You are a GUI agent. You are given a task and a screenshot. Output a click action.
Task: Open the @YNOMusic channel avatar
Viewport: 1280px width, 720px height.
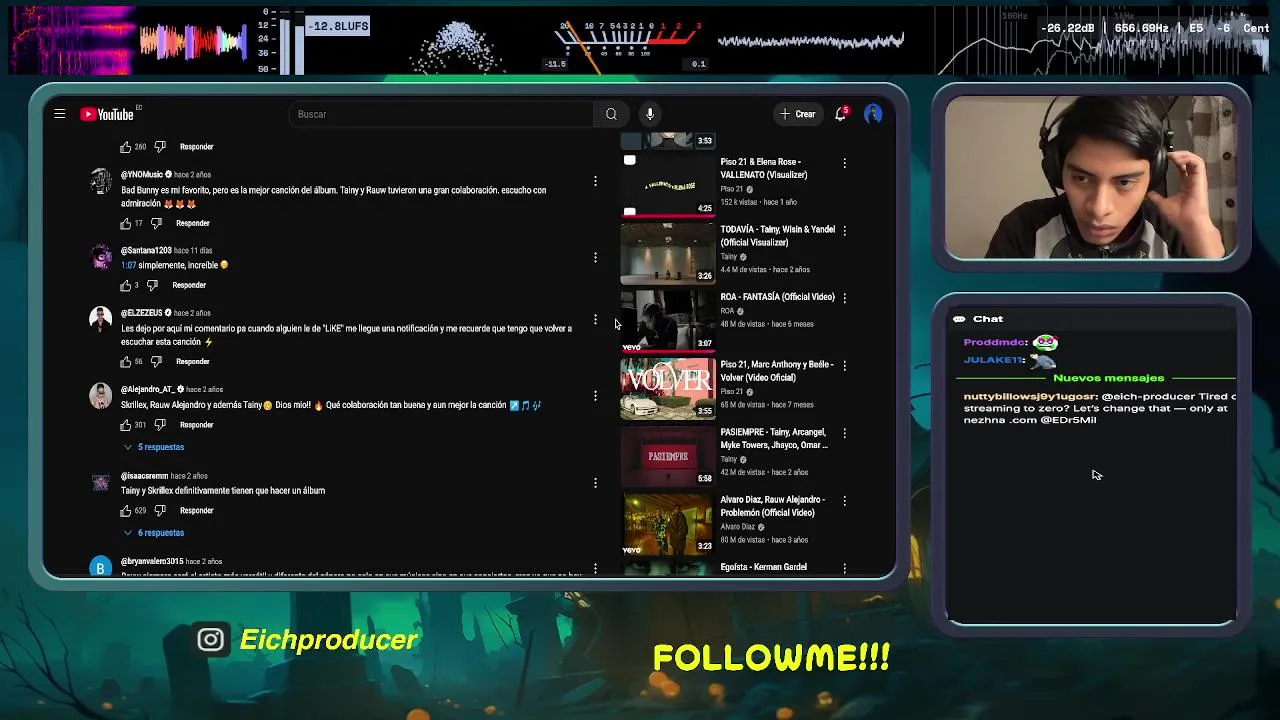click(x=100, y=181)
